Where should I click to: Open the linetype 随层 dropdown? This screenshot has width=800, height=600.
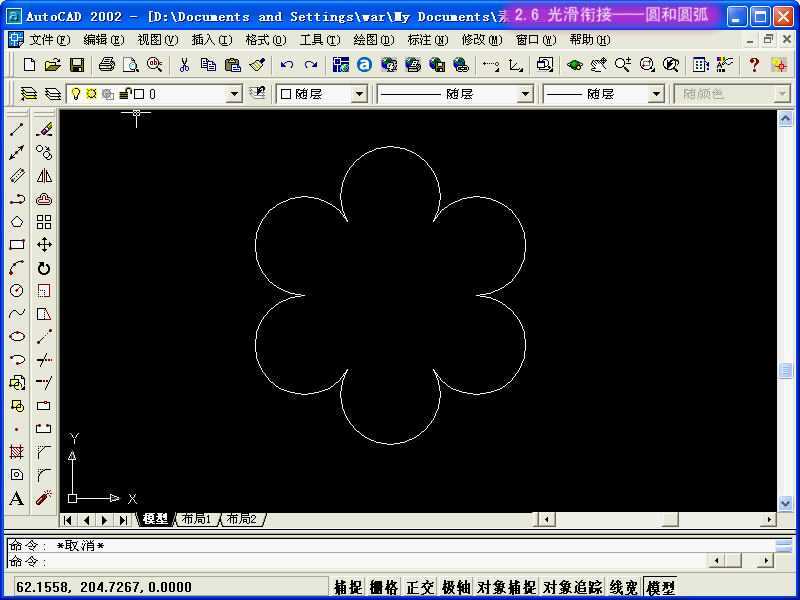click(525, 94)
